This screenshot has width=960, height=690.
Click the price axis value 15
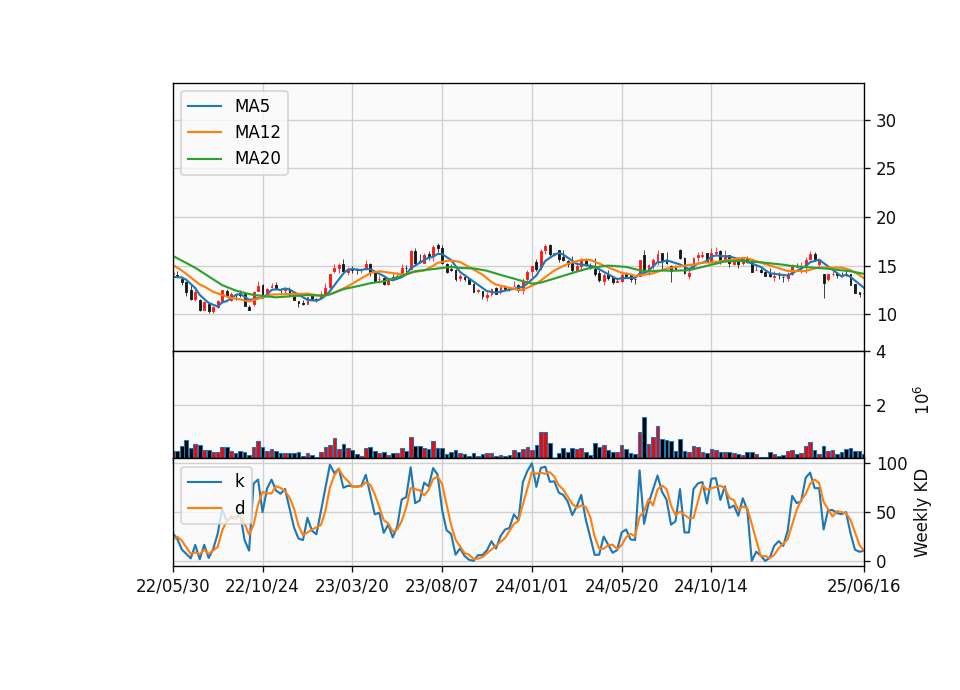point(886,267)
